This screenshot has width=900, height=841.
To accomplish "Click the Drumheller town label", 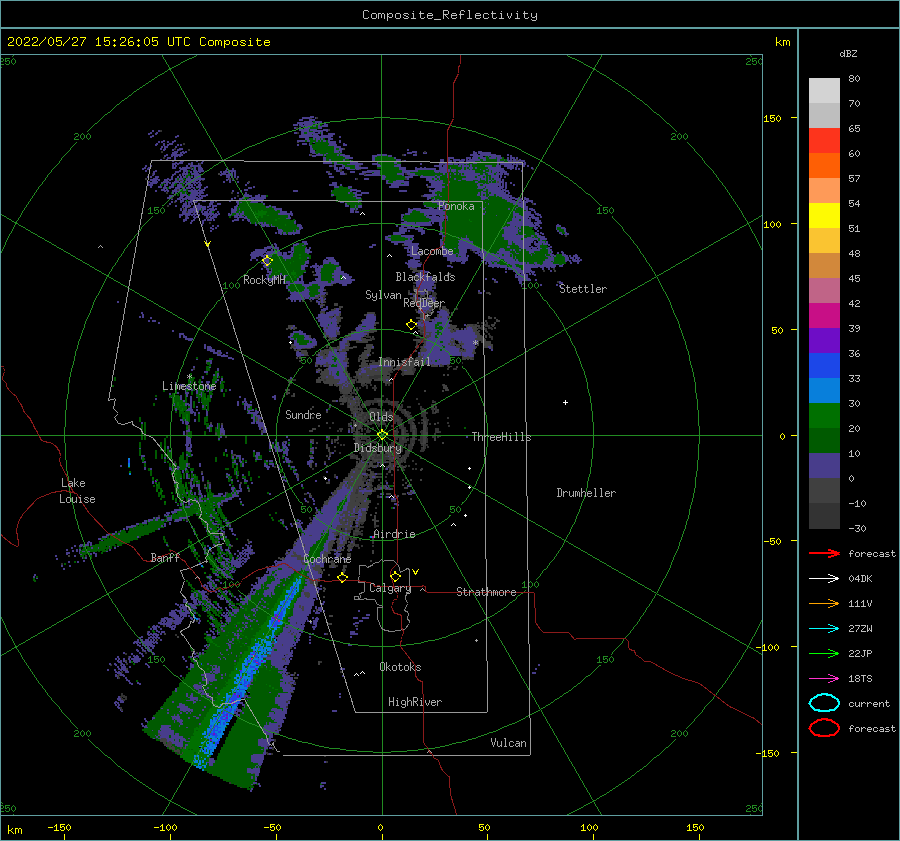I will click(x=586, y=493).
